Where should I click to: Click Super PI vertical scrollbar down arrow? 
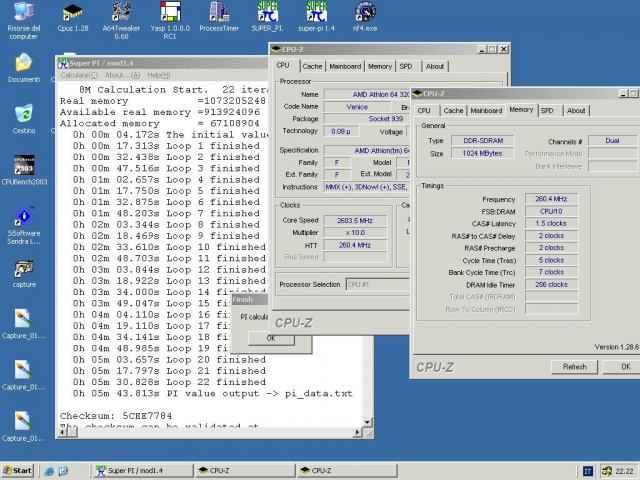(x=367, y=422)
